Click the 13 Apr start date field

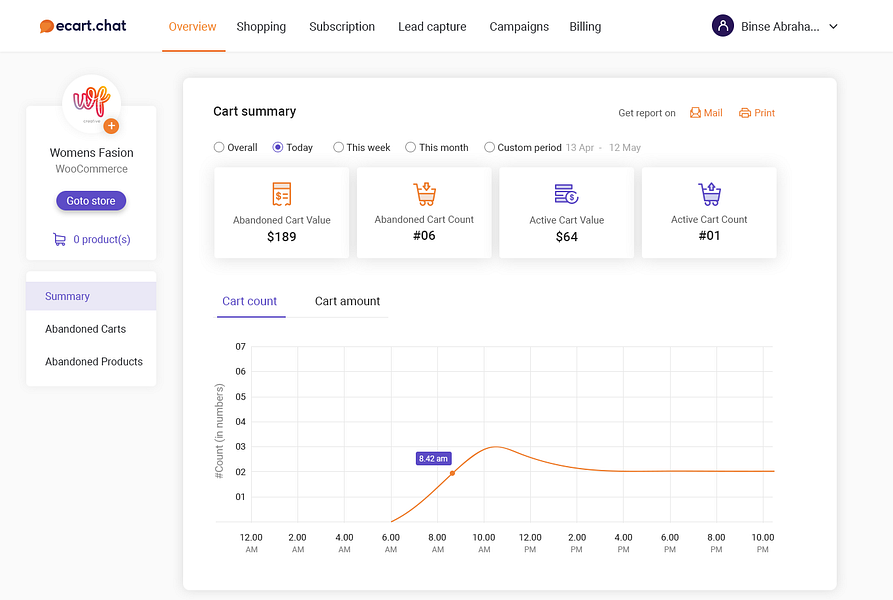pos(580,148)
